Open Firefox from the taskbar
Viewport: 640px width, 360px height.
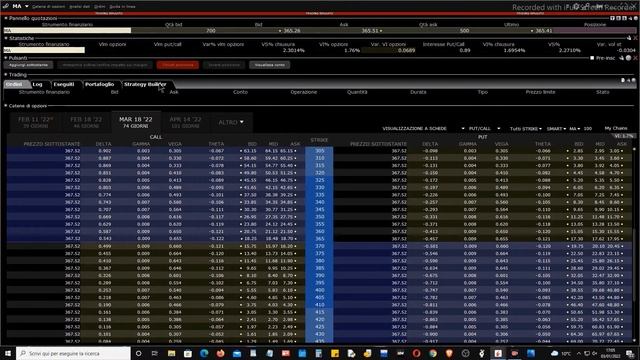(220, 353)
